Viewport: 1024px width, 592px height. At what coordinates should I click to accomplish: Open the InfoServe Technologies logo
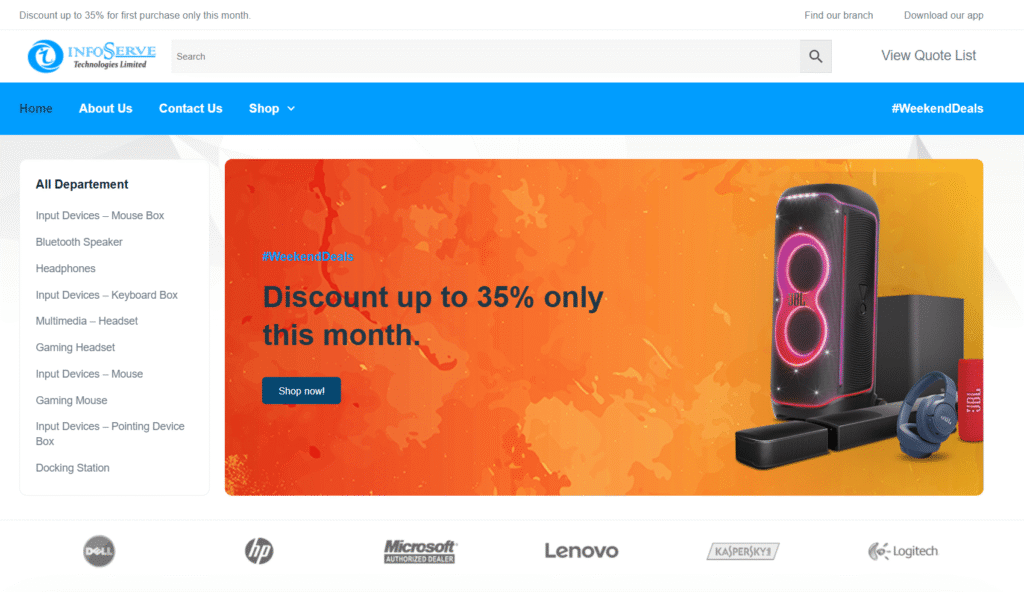91,56
